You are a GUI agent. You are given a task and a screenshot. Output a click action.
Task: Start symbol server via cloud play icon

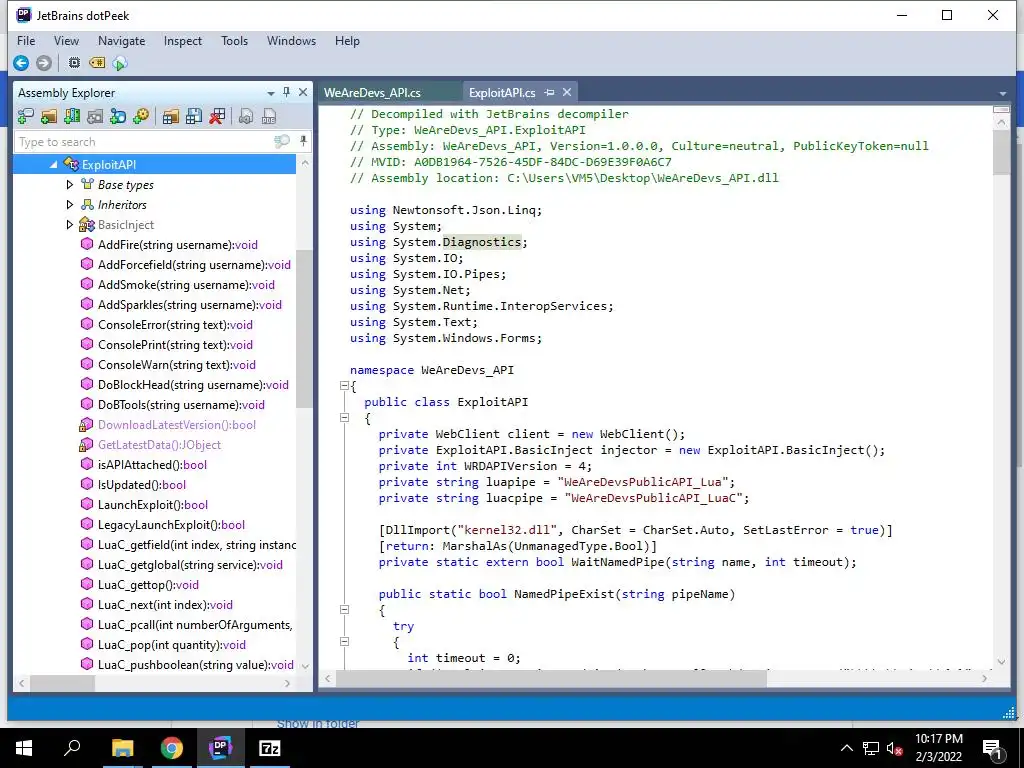(x=120, y=63)
